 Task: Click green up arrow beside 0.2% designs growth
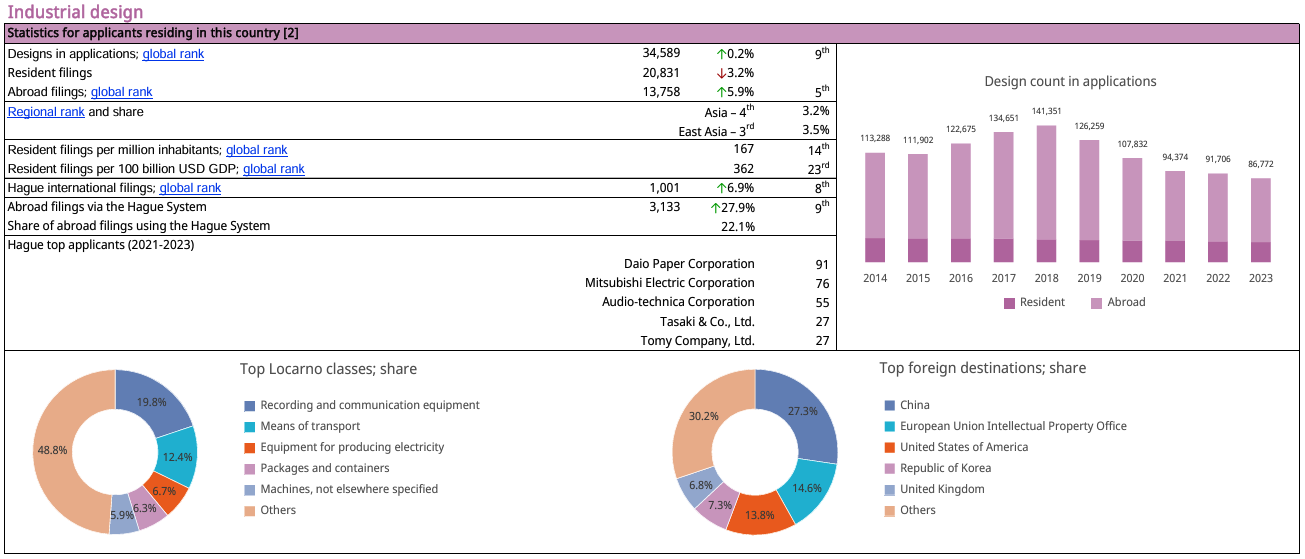720,54
